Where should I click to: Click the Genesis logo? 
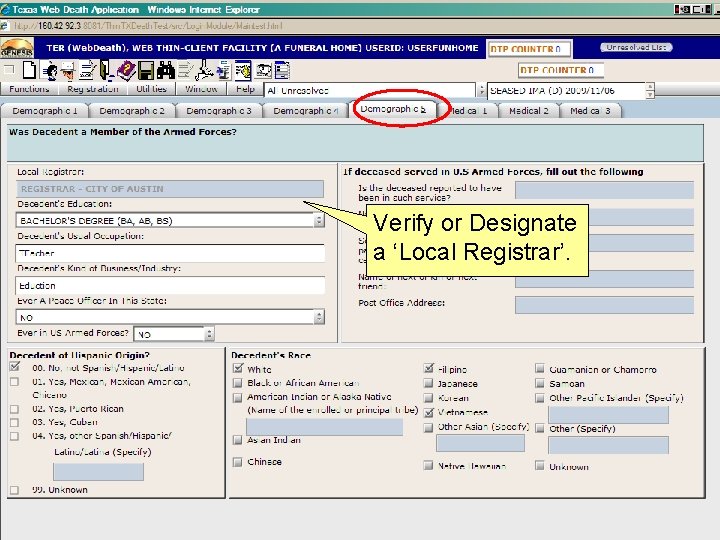click(x=17, y=48)
